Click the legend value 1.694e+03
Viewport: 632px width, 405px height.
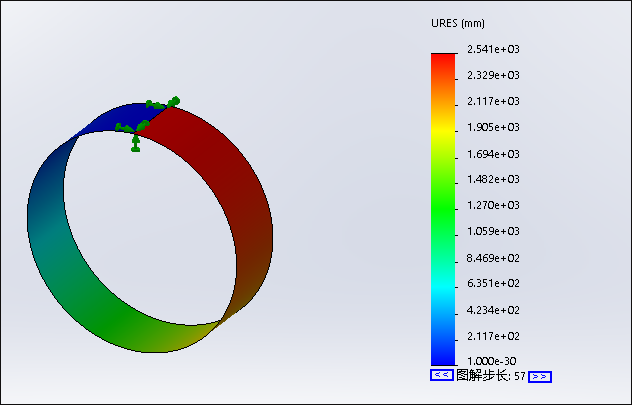pyautogui.click(x=493, y=154)
